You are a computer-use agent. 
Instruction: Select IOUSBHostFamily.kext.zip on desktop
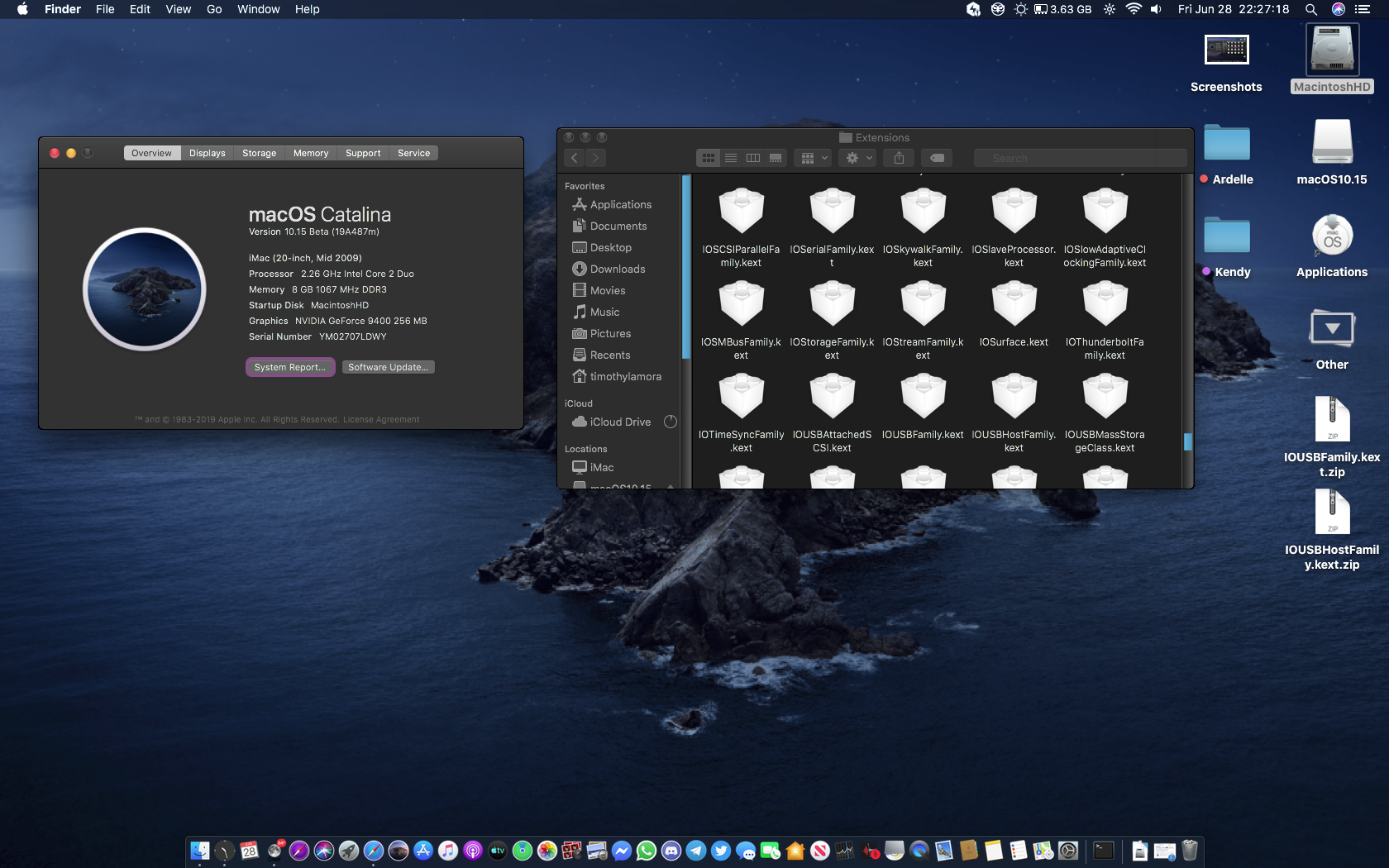(x=1332, y=529)
